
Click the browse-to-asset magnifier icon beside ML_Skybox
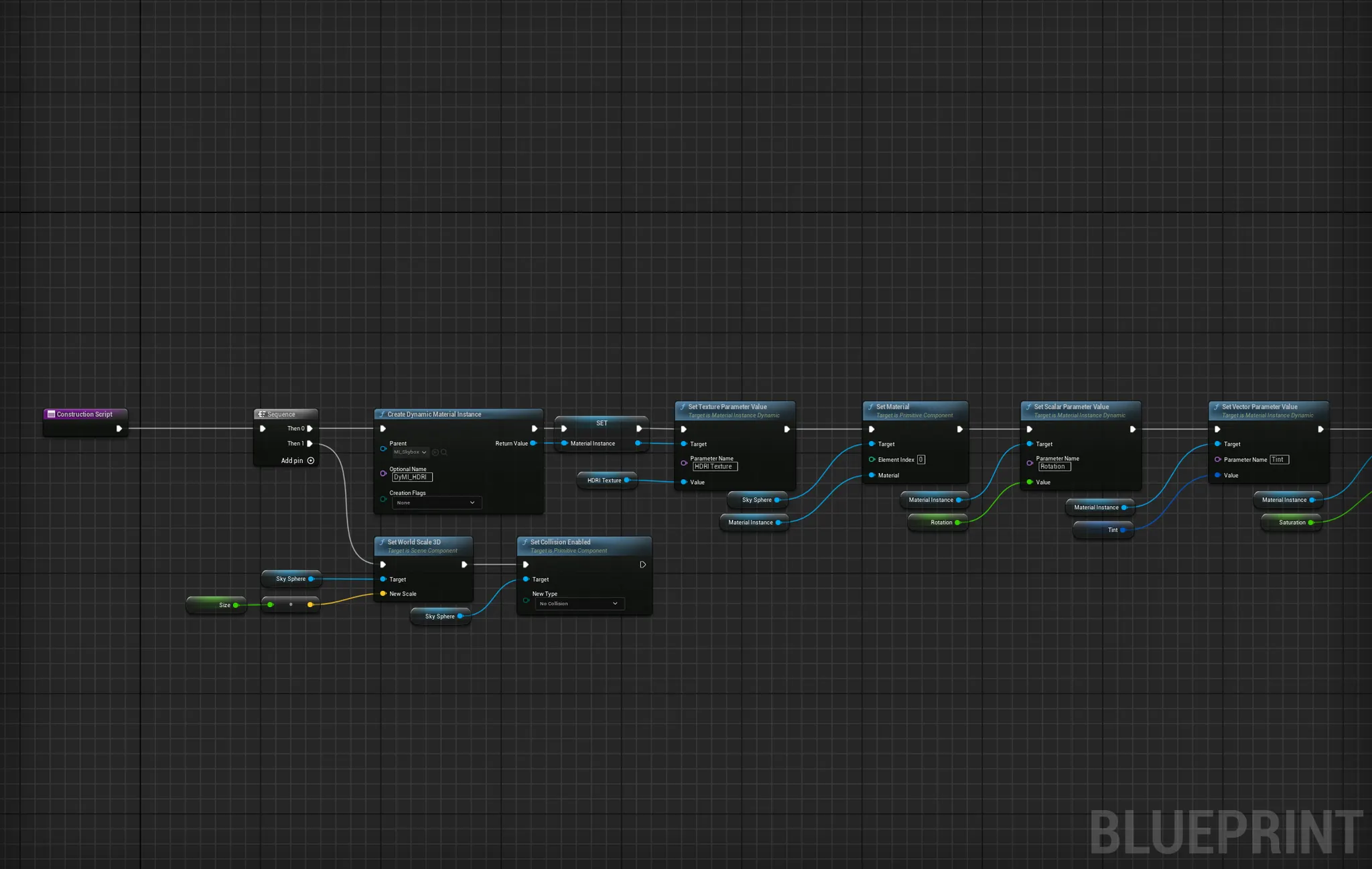coord(444,452)
